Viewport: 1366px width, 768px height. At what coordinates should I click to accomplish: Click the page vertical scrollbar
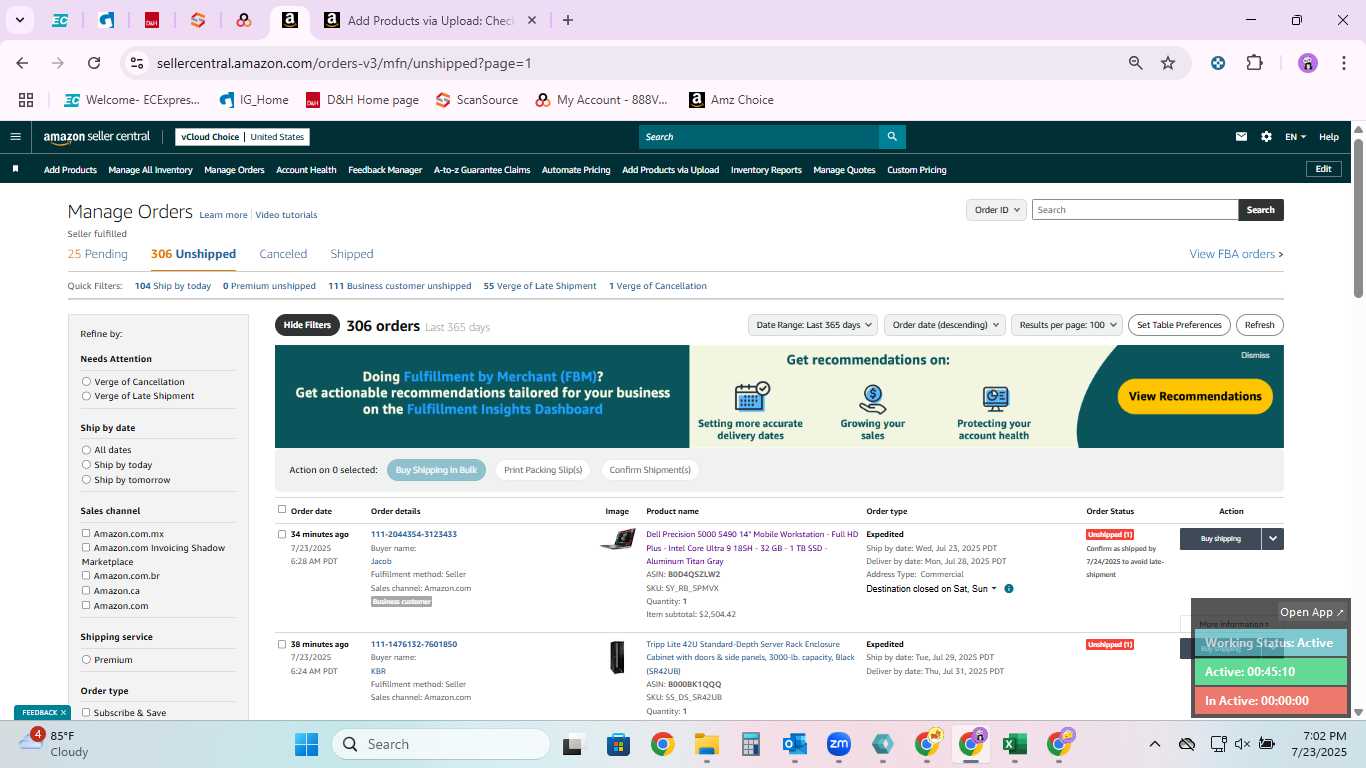[1358, 217]
